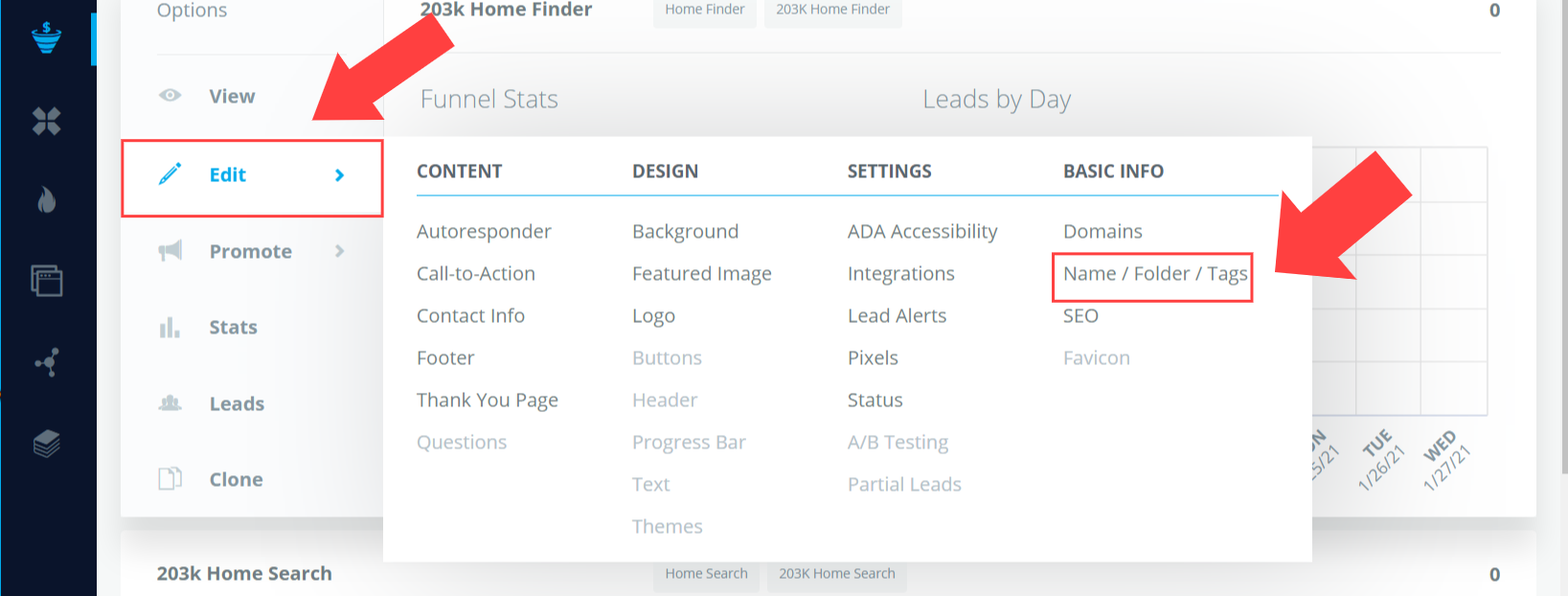Click the Home Finder tag
Screen dimensions: 1568x596
pos(704,11)
